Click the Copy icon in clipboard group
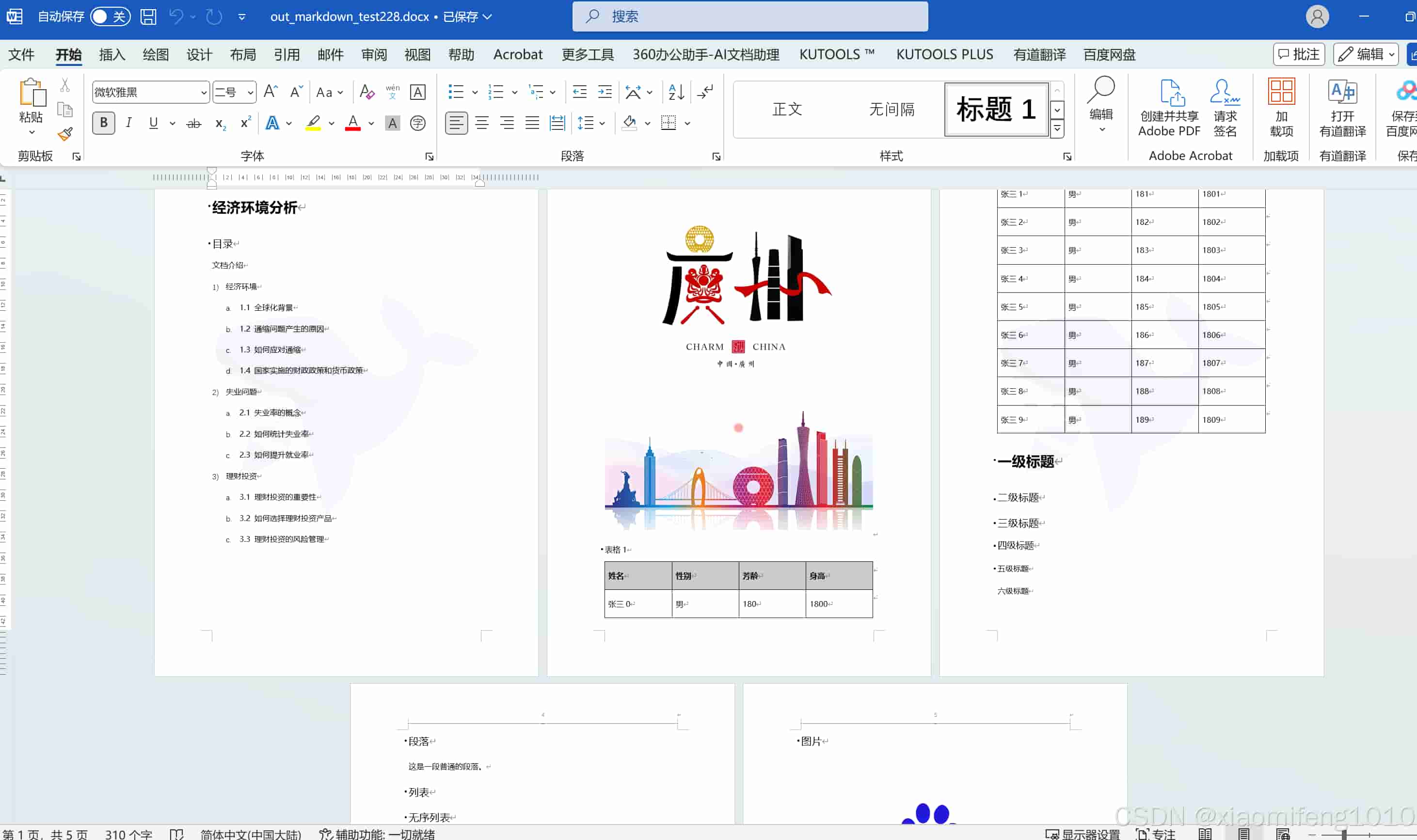The image size is (1417, 840). click(65, 109)
